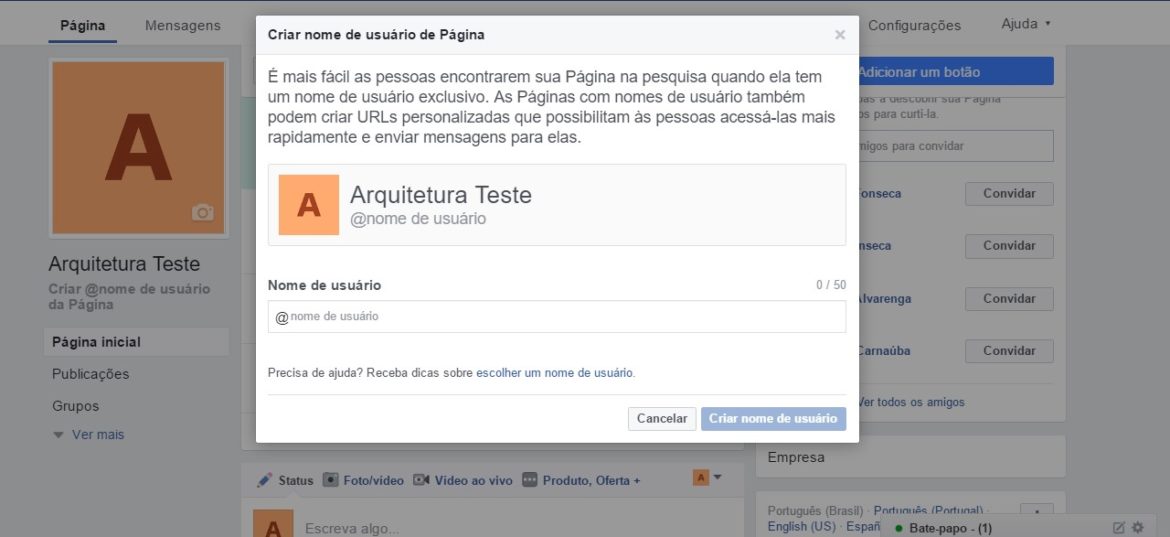Click the page avatar thumbnail in the dialog
Screen dimensions: 1170x537
click(309, 205)
